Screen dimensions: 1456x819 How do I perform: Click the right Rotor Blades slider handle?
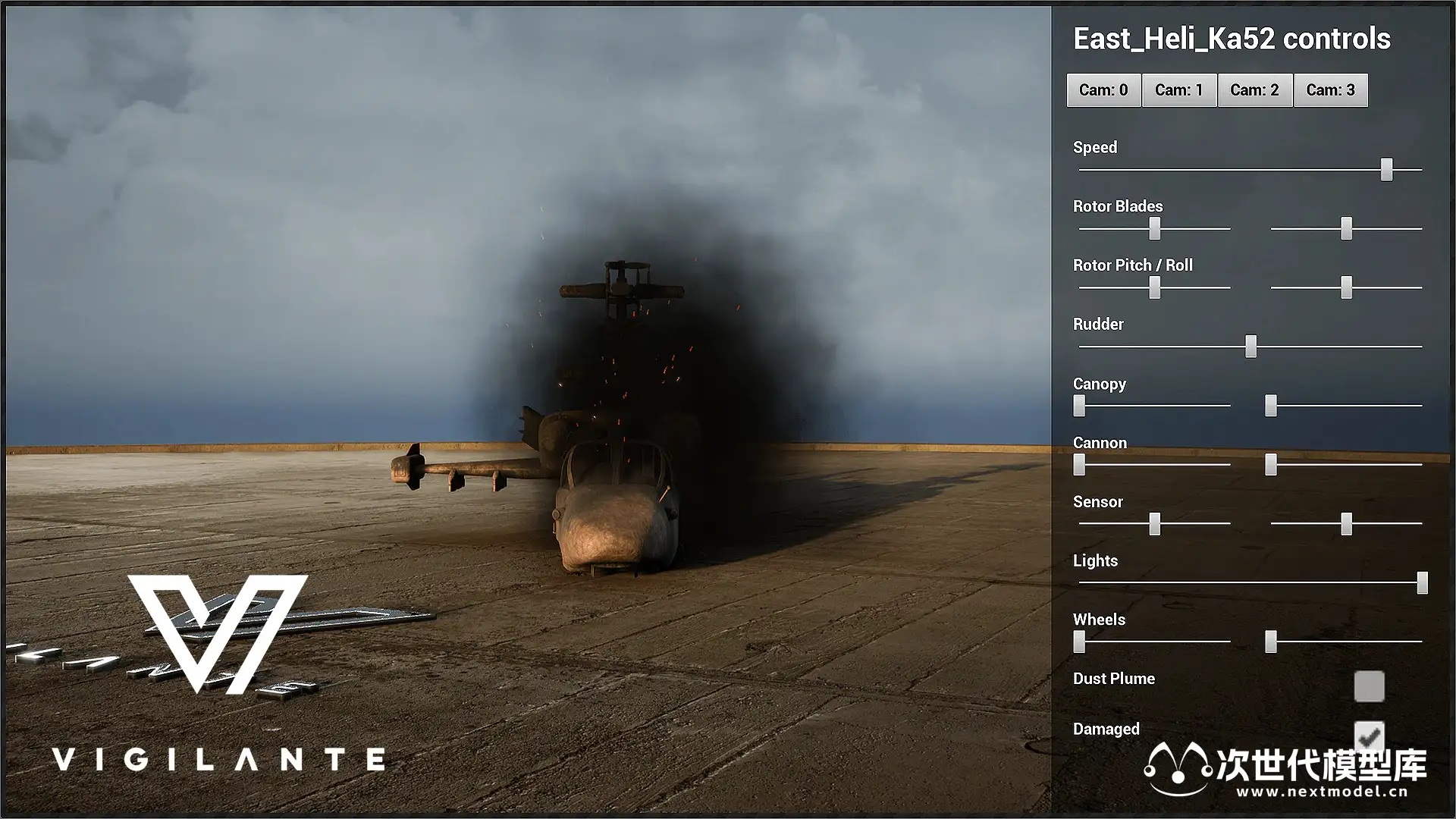click(1346, 228)
